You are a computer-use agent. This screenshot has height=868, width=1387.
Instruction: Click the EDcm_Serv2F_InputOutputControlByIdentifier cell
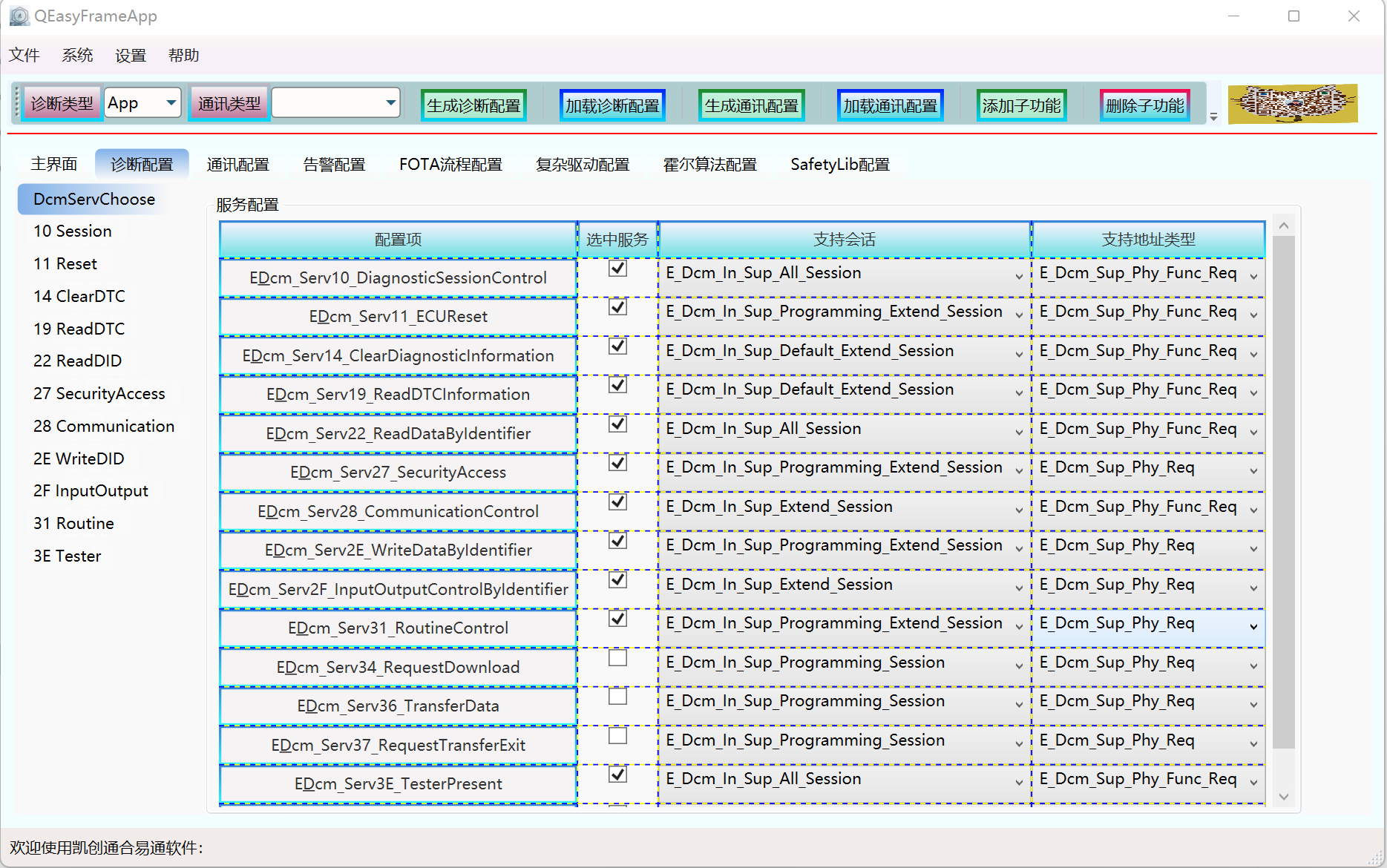[x=399, y=589]
